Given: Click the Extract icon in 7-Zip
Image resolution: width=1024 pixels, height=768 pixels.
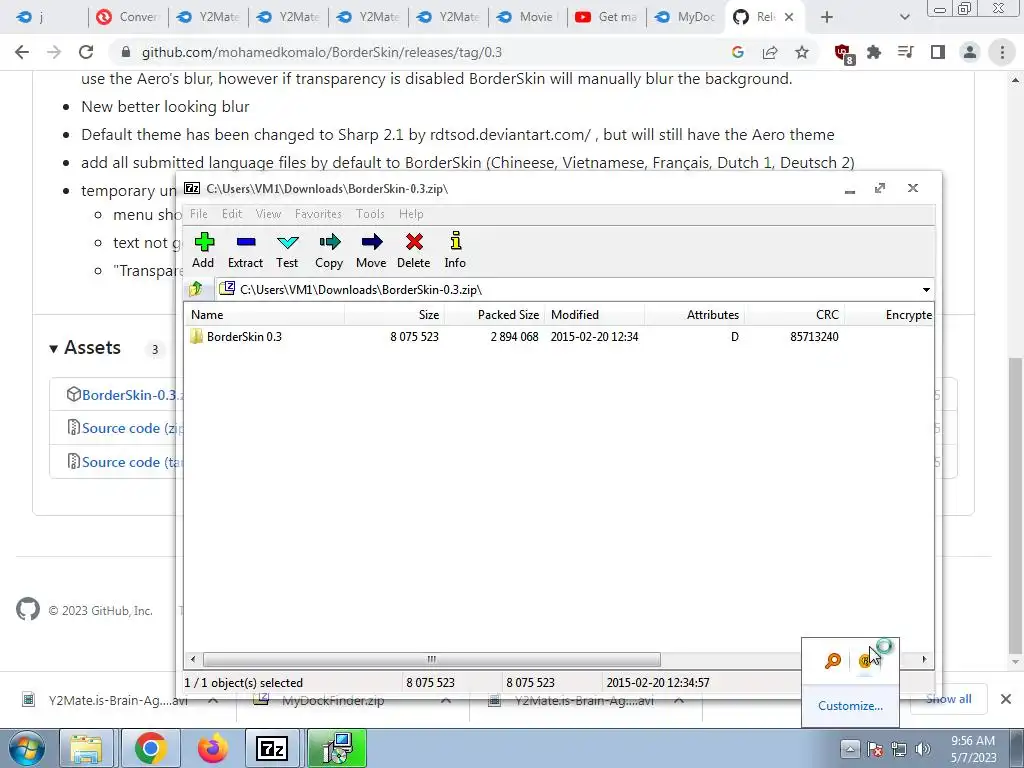Looking at the screenshot, I should pos(246,250).
